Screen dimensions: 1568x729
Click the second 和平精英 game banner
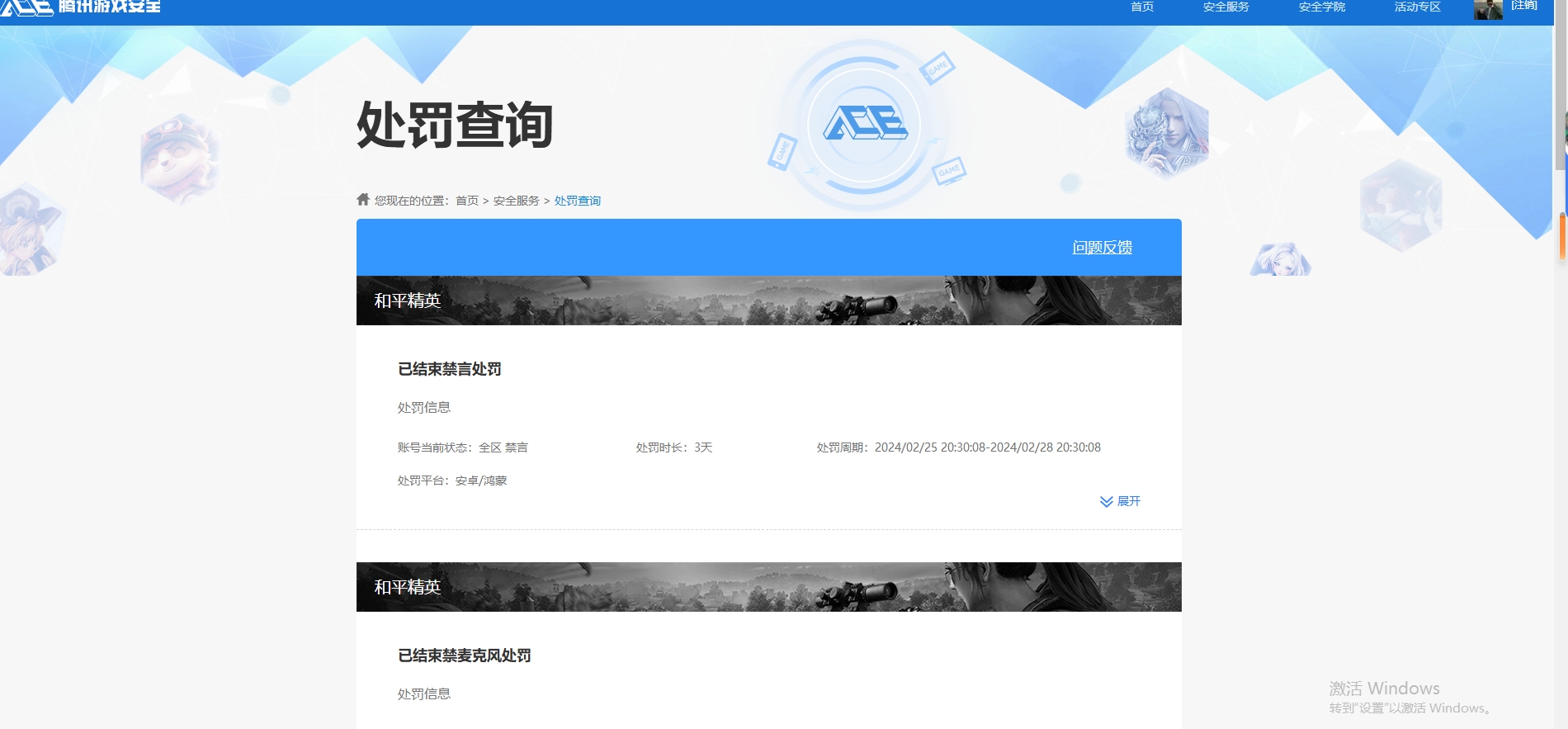point(769,587)
